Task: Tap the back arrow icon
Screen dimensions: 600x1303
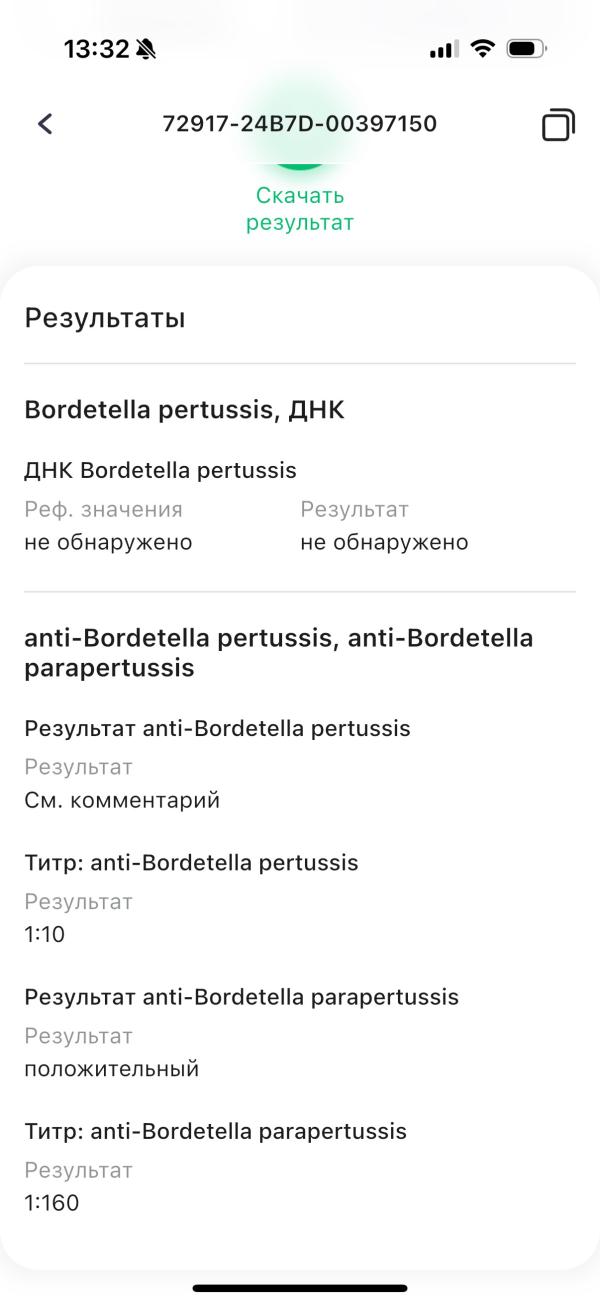Action: click(44, 124)
